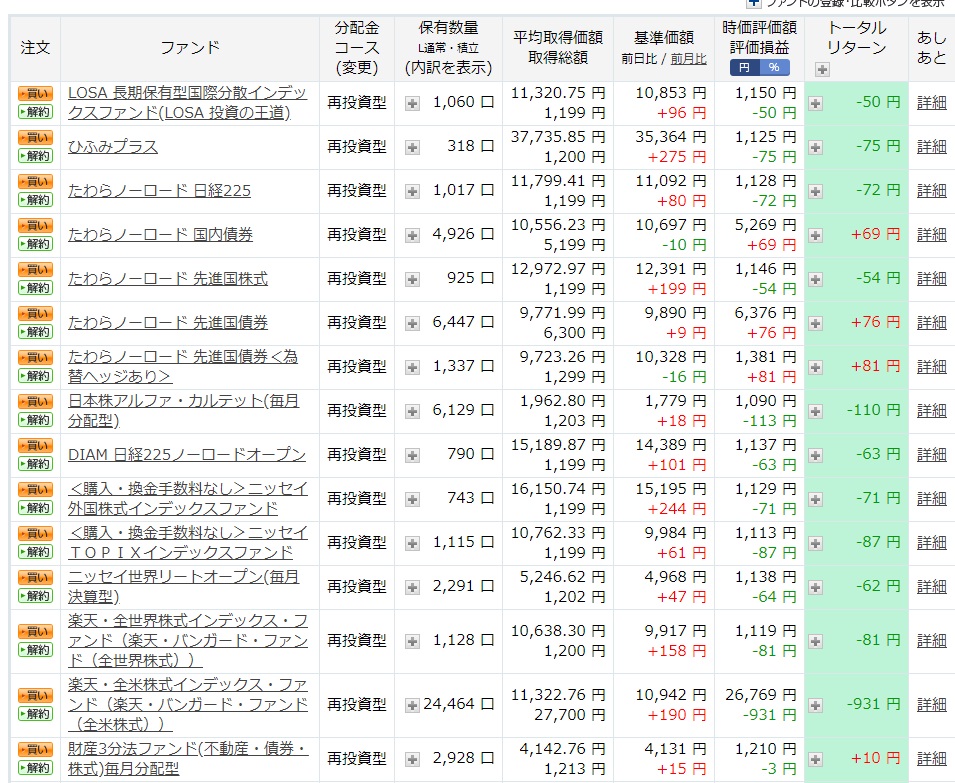Click (内訳を表示) in 保有数量 header

[448, 68]
